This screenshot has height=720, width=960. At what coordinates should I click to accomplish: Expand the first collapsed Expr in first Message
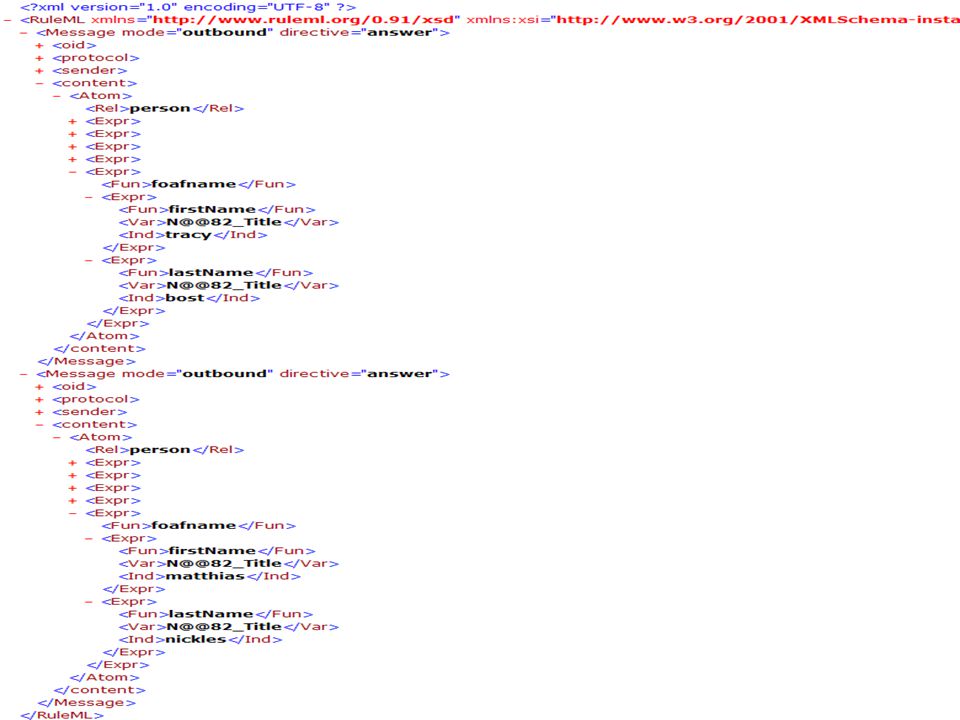click(72, 122)
